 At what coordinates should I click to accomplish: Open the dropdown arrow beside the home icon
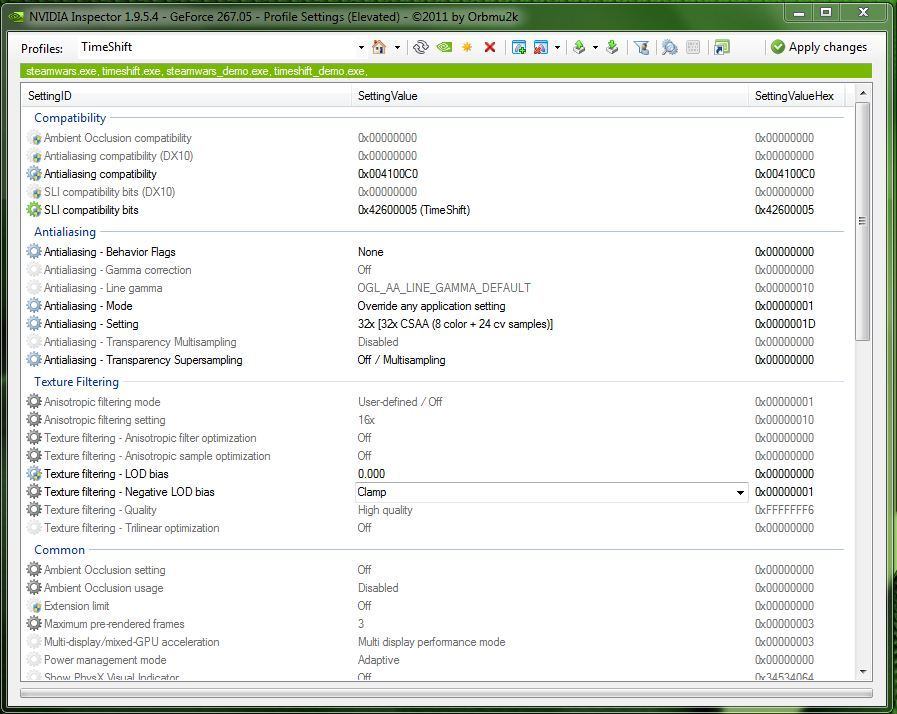[397, 47]
